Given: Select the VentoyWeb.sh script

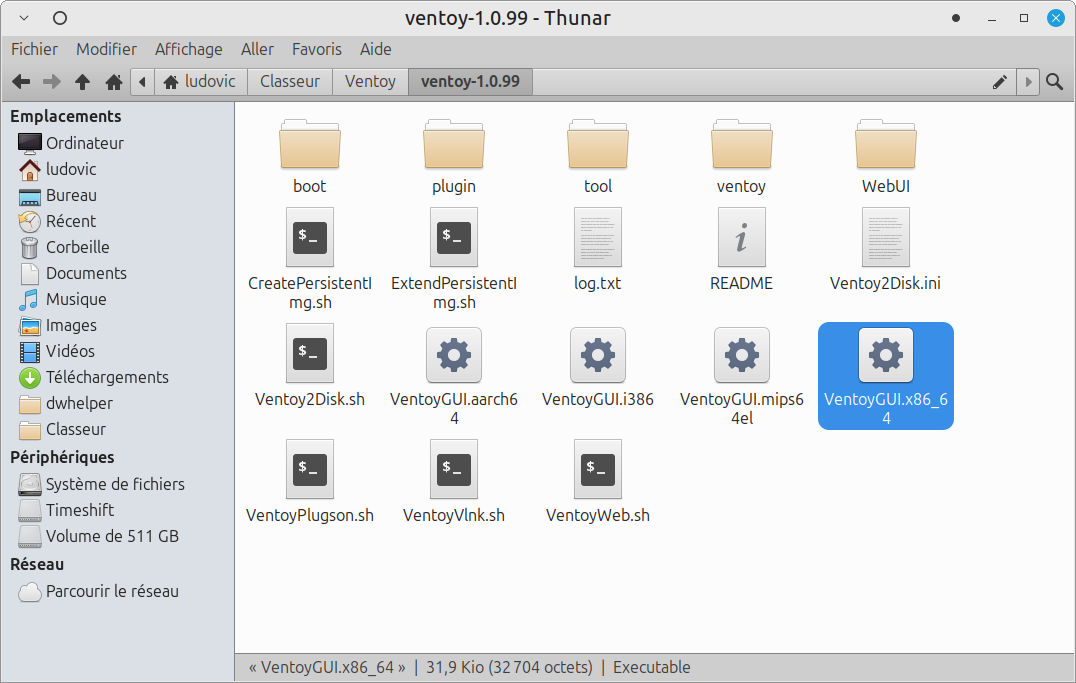Looking at the screenshot, I should click(598, 481).
